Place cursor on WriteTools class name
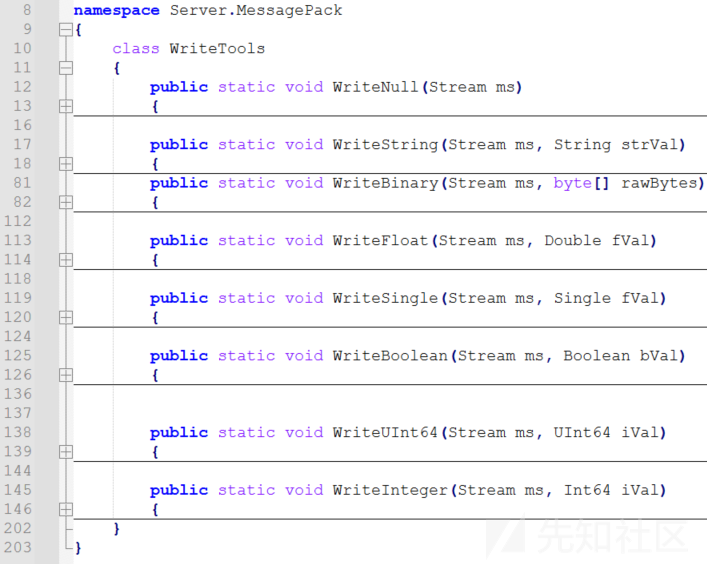 (x=217, y=48)
